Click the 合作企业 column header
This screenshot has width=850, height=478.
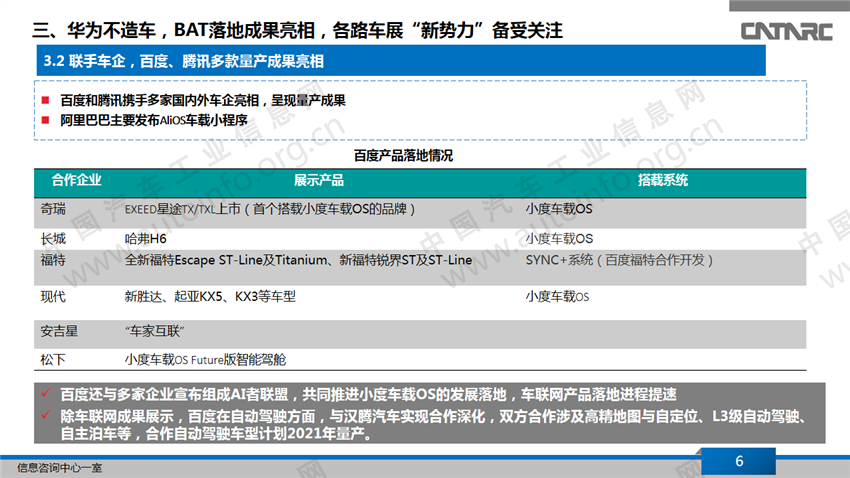click(x=76, y=180)
